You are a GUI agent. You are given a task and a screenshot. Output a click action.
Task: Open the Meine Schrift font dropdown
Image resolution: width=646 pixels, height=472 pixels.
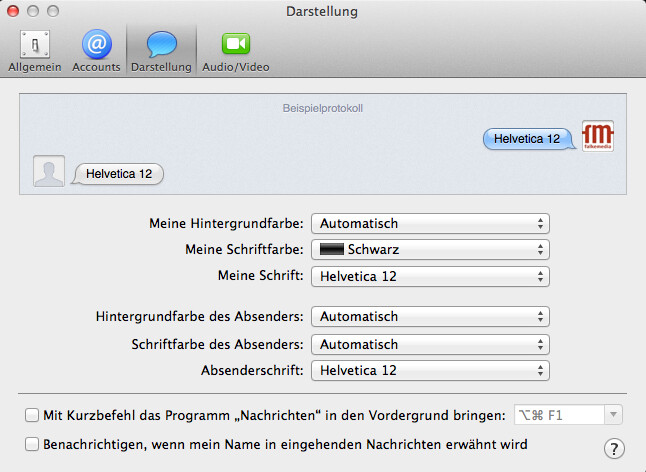[430, 276]
